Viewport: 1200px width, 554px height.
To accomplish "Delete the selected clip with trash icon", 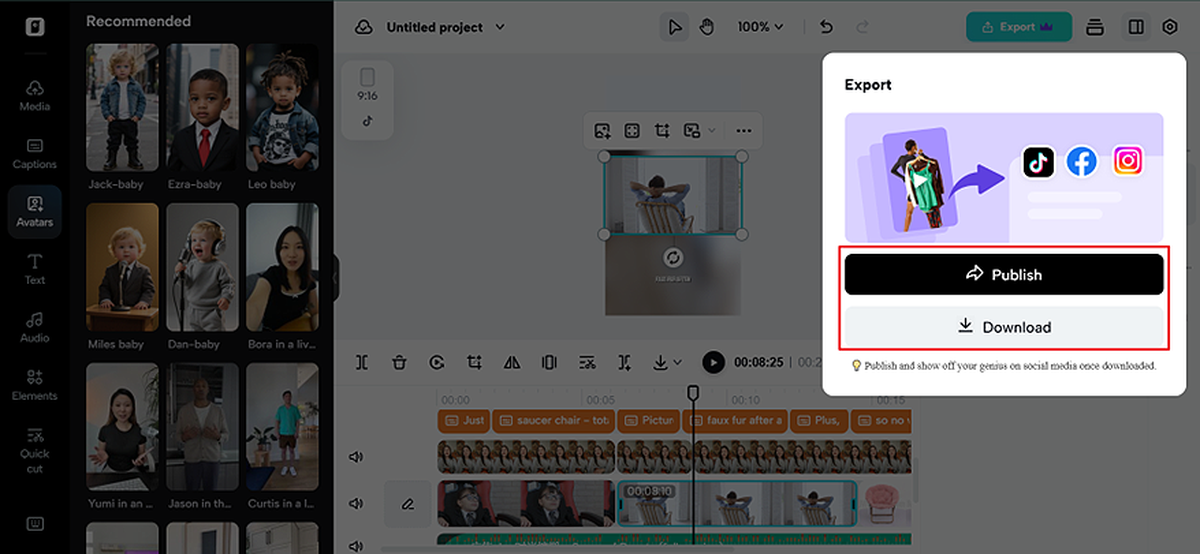I will pyautogui.click(x=399, y=362).
